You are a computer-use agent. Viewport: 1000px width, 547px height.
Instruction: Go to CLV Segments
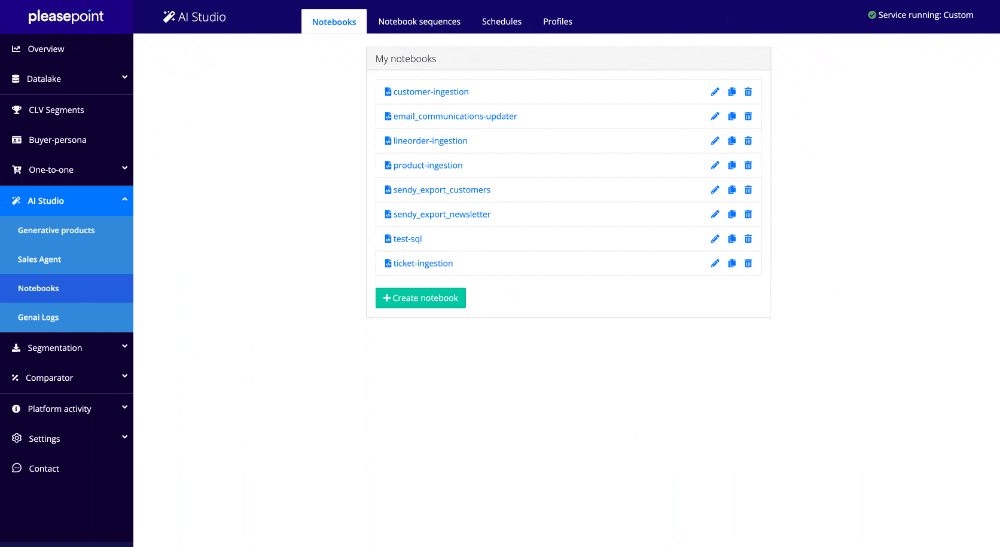pos(66,110)
